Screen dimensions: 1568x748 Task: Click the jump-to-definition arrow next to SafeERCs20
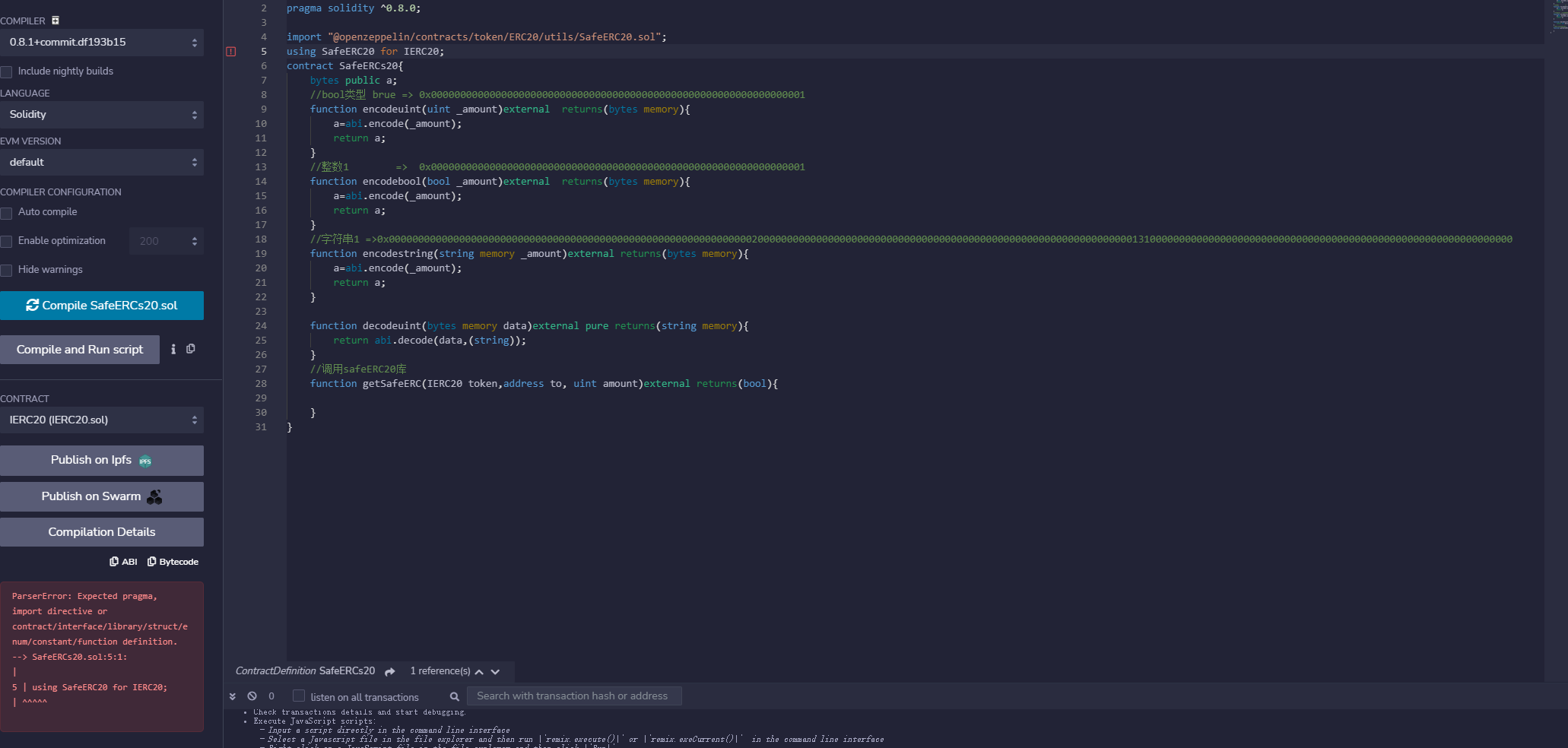tap(390, 671)
